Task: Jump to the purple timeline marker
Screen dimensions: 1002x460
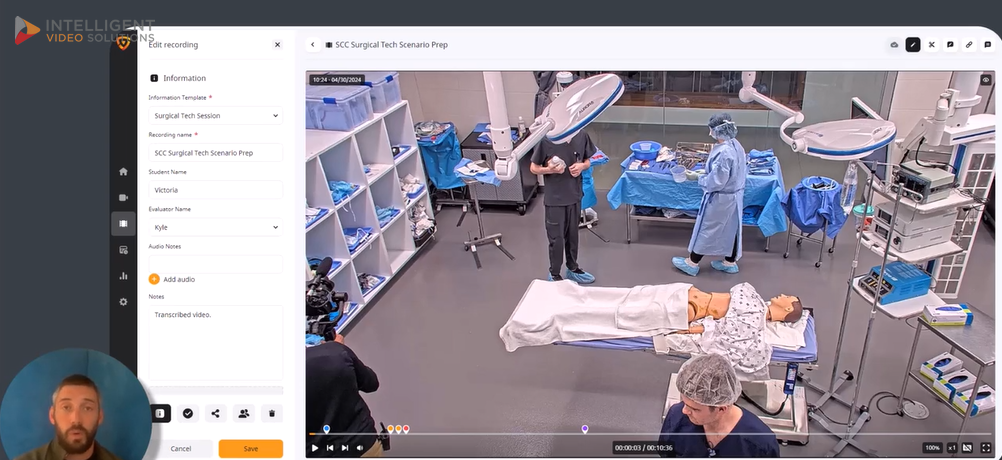Action: (x=585, y=429)
